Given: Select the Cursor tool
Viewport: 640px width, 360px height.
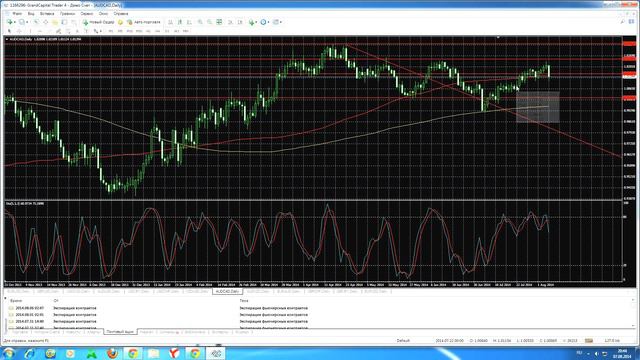Looking at the screenshot, I should 9,31.
